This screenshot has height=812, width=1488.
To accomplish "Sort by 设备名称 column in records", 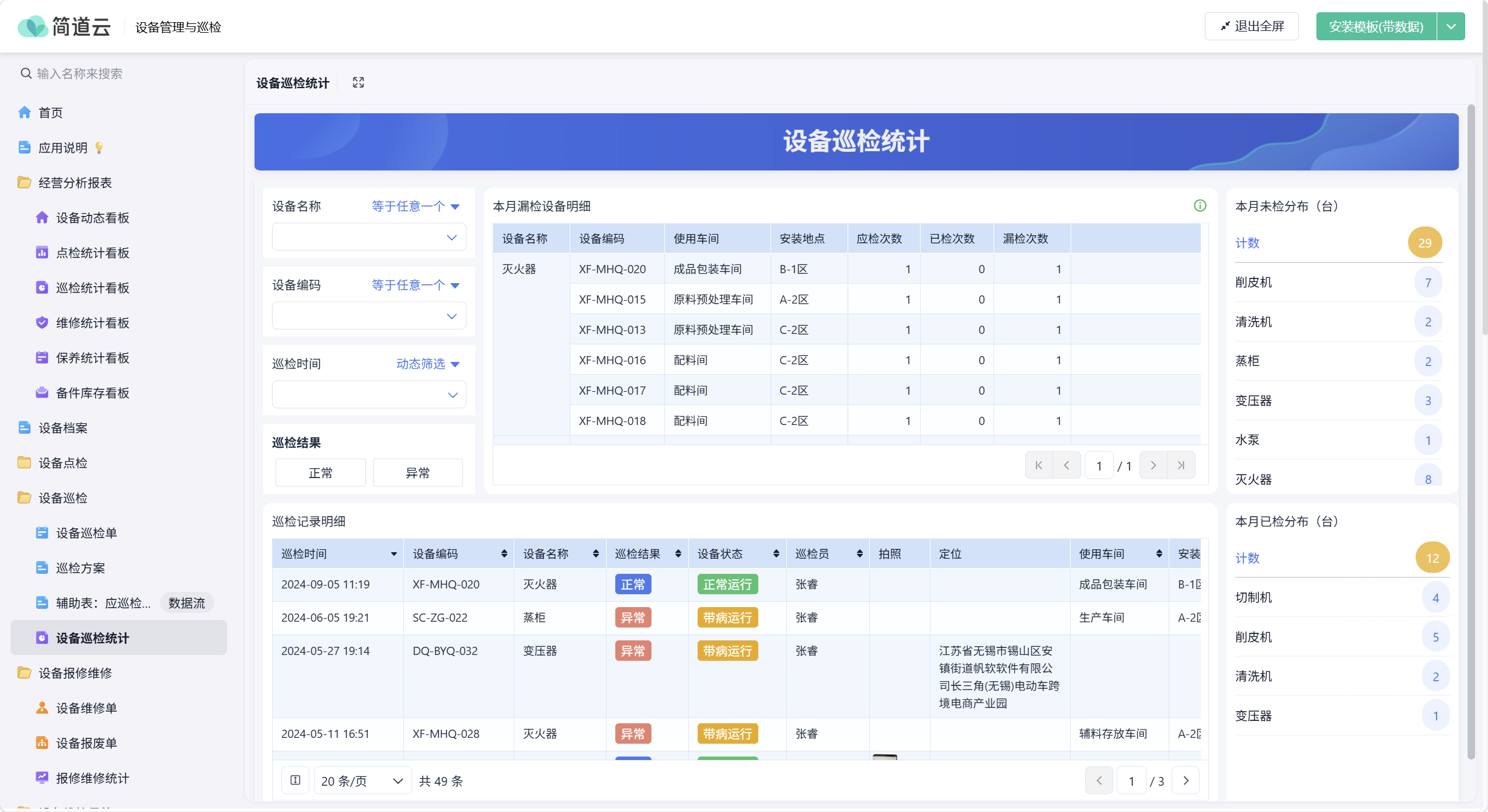I will (595, 554).
